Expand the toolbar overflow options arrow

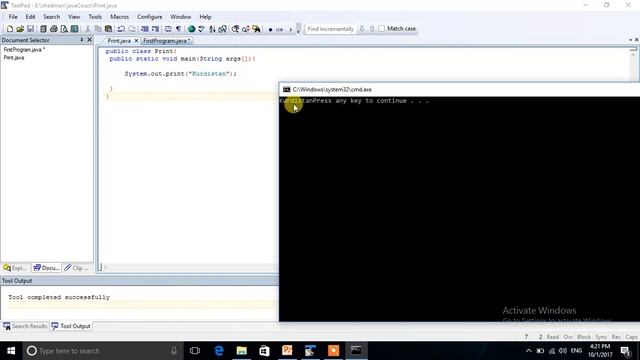tap(298, 29)
